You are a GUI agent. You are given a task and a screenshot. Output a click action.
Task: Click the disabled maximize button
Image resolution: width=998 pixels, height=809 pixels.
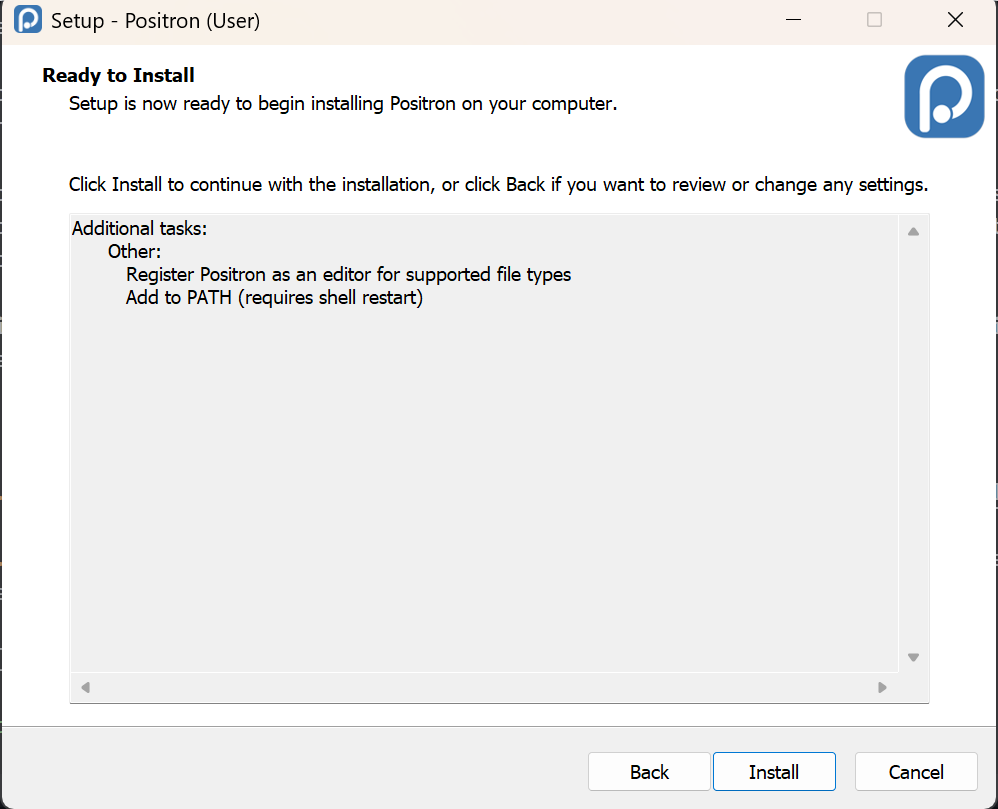click(874, 20)
